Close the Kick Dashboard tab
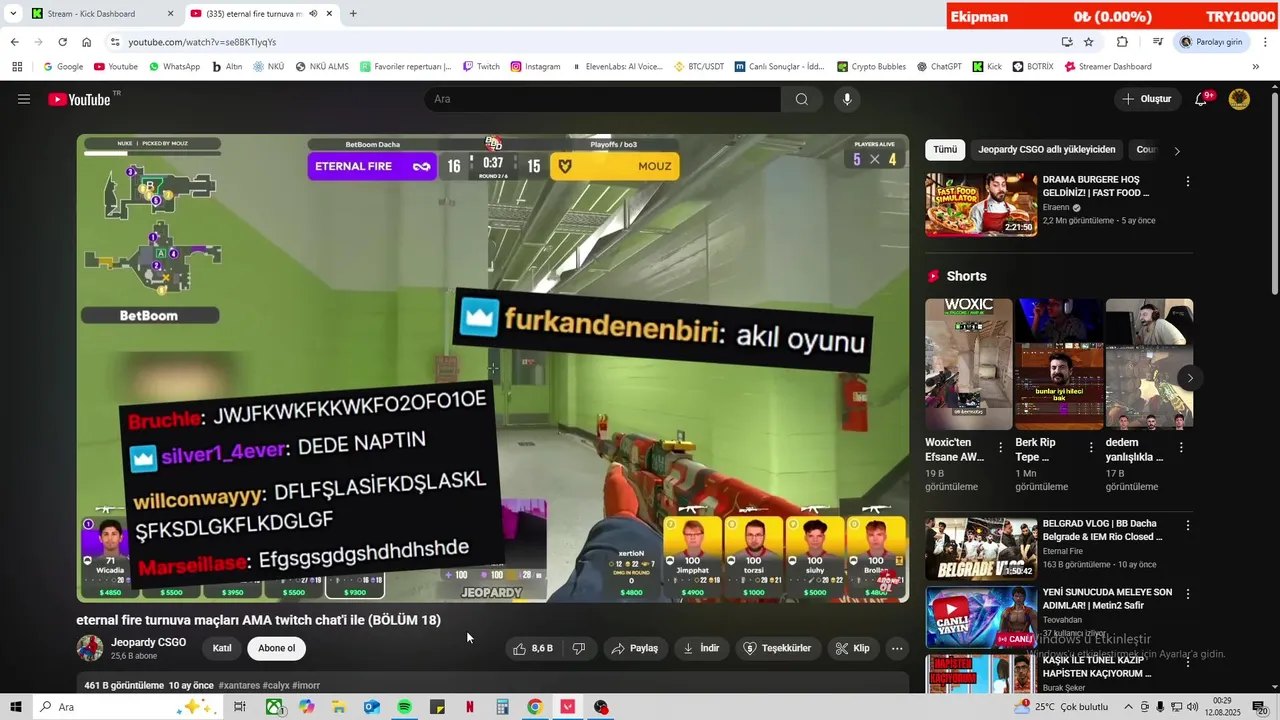Viewport: 1280px width, 720px height. 170,14
